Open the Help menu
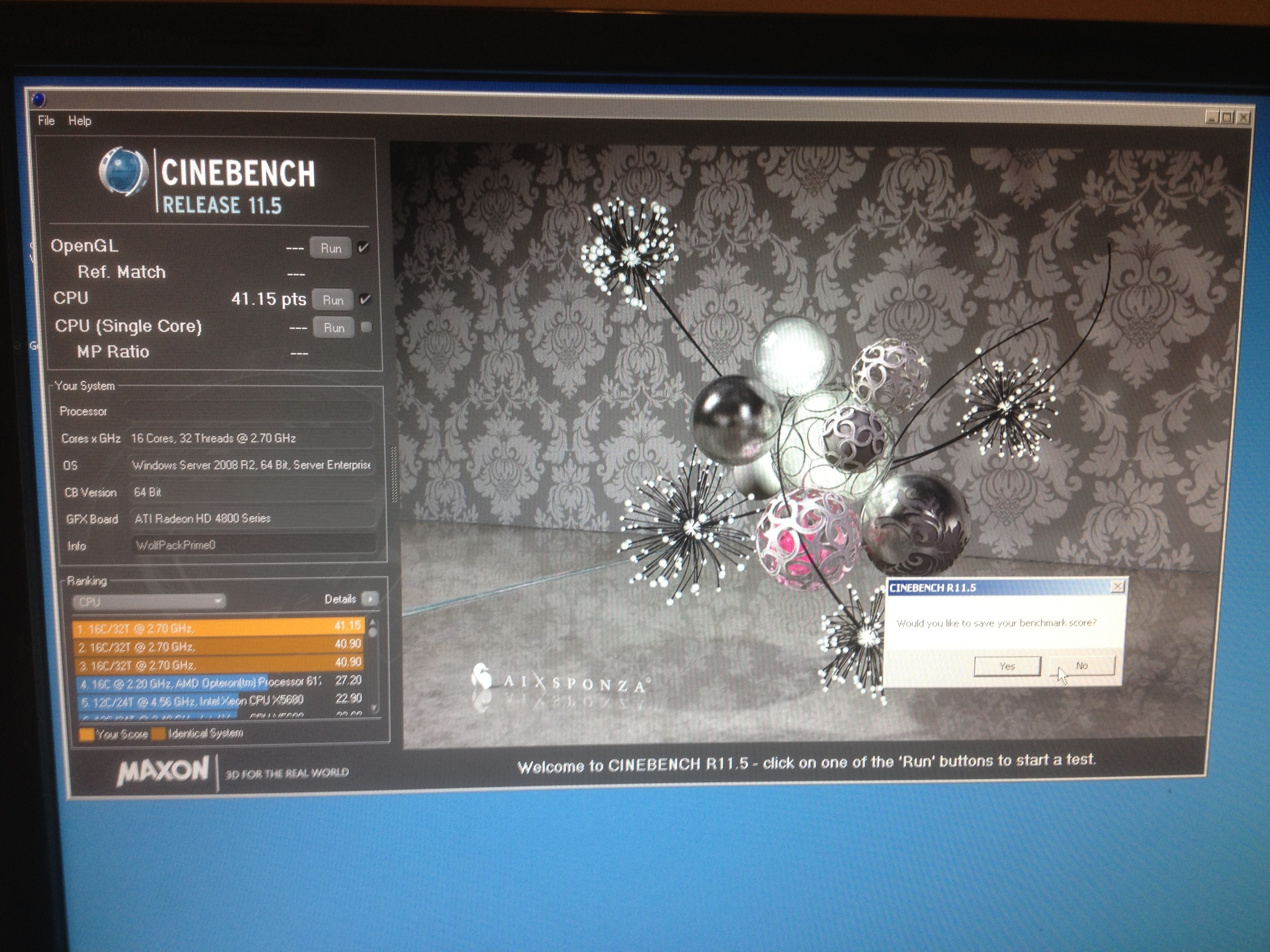The image size is (1270, 952). pos(80,121)
